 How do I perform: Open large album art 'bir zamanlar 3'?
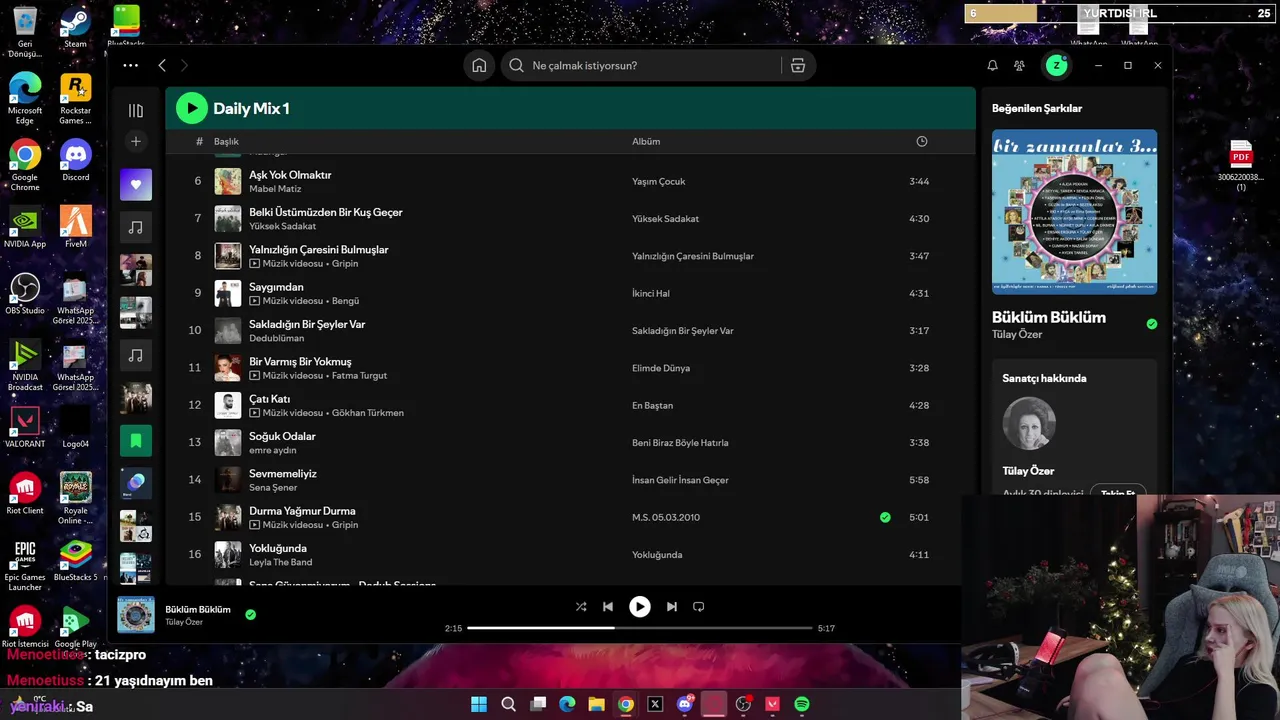pos(1074,211)
